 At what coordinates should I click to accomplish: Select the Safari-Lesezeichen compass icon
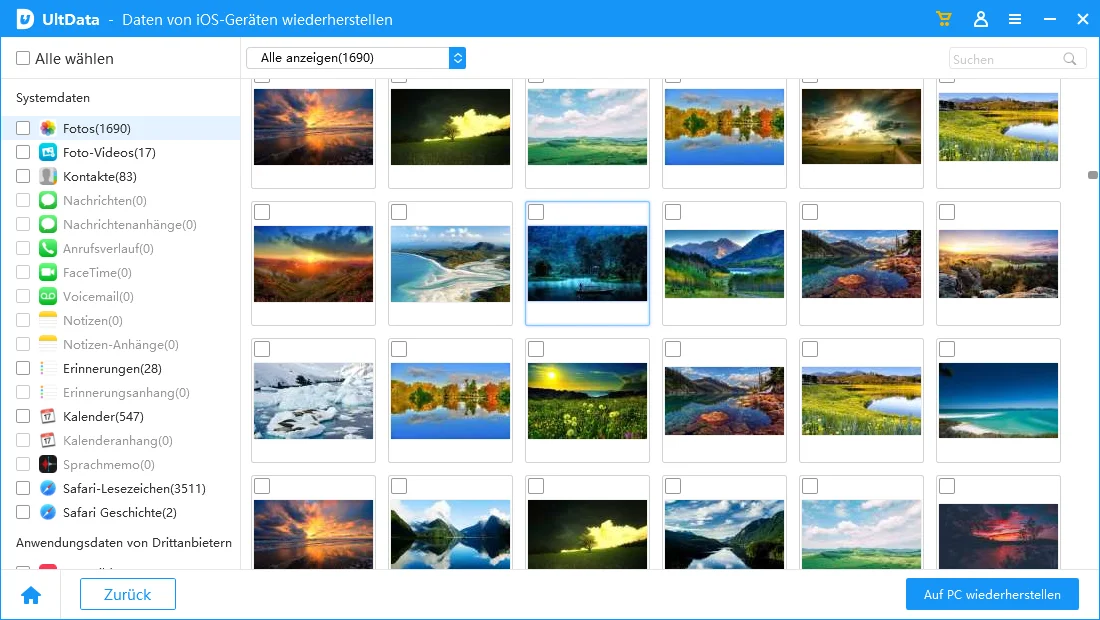tap(48, 489)
